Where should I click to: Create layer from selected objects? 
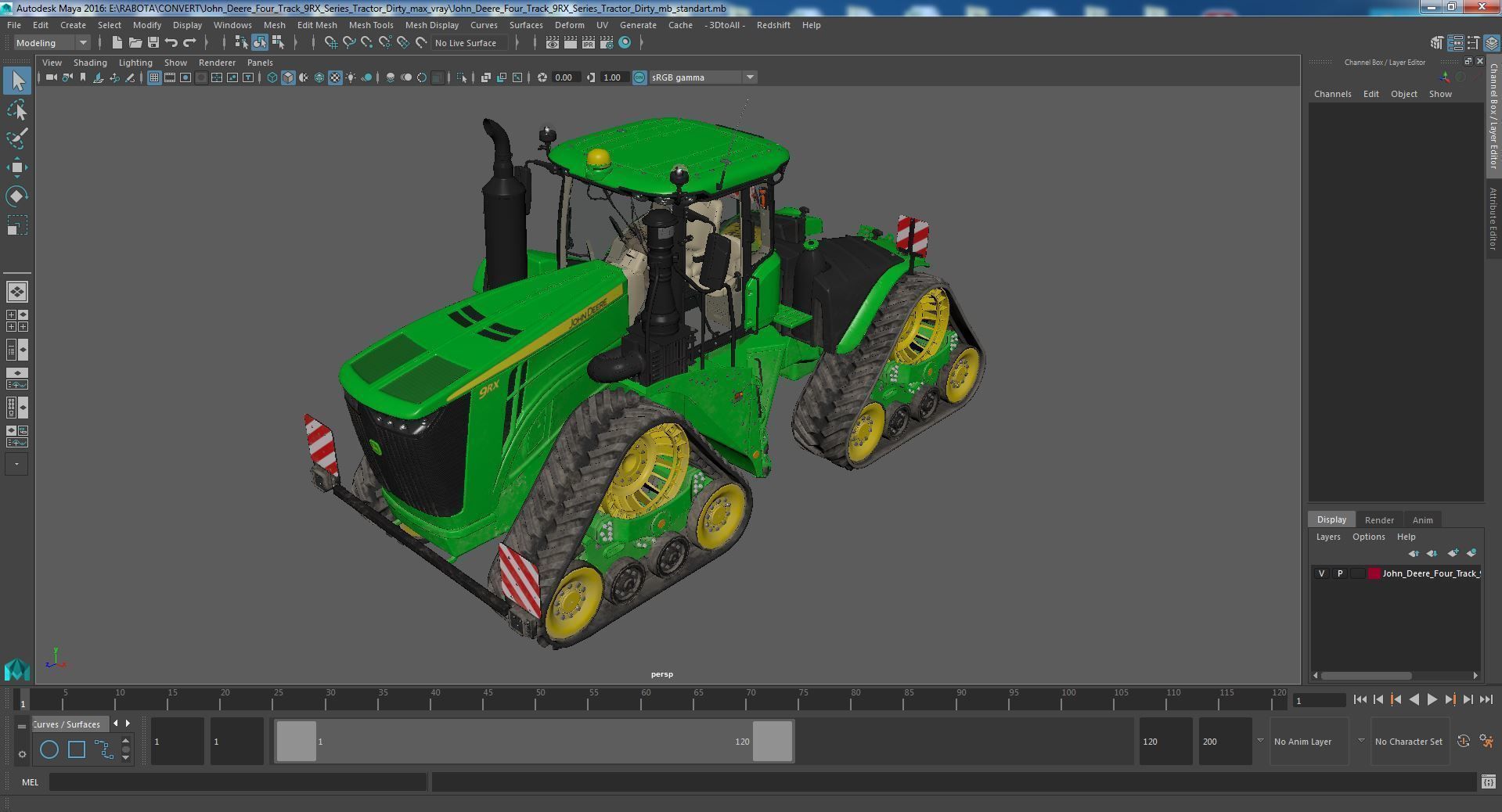[x=1471, y=553]
